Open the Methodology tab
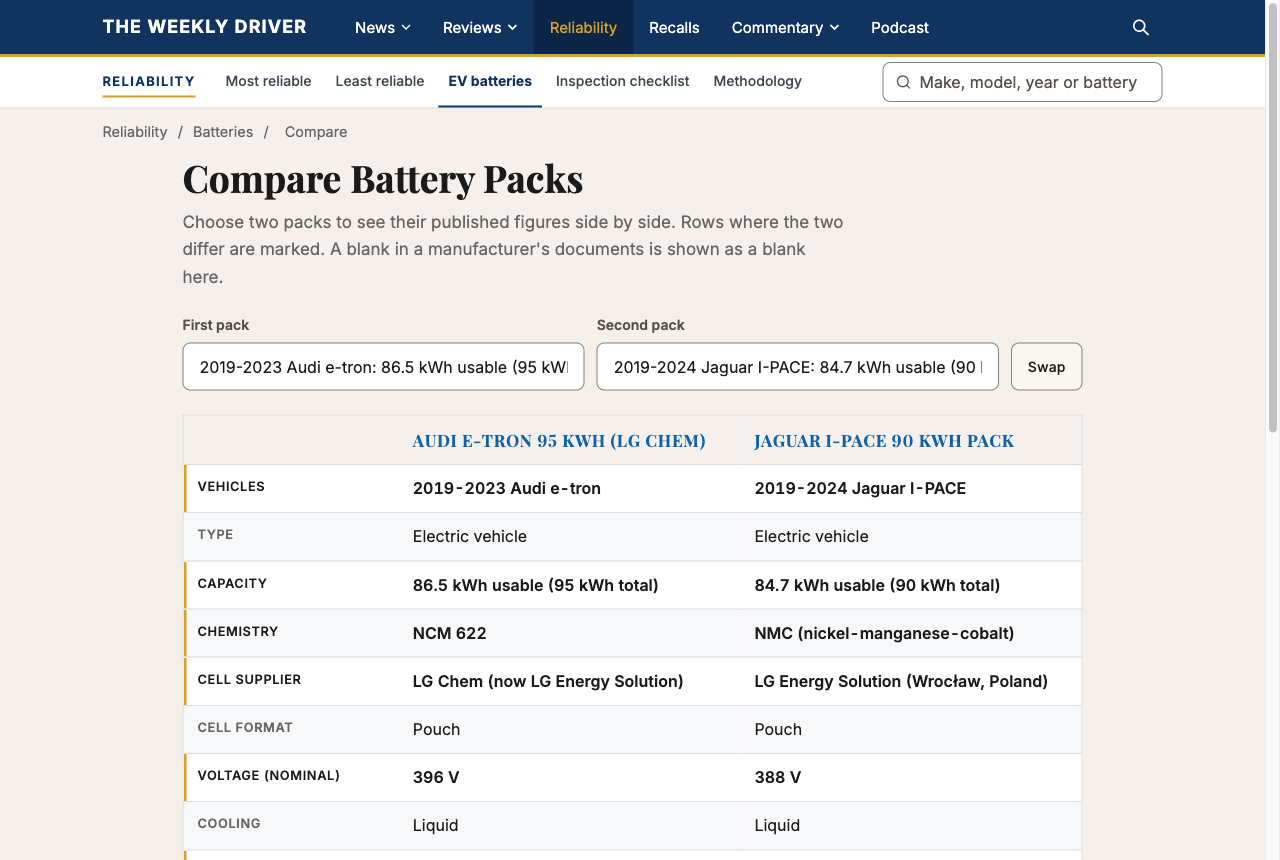This screenshot has width=1280, height=860. coord(757,81)
